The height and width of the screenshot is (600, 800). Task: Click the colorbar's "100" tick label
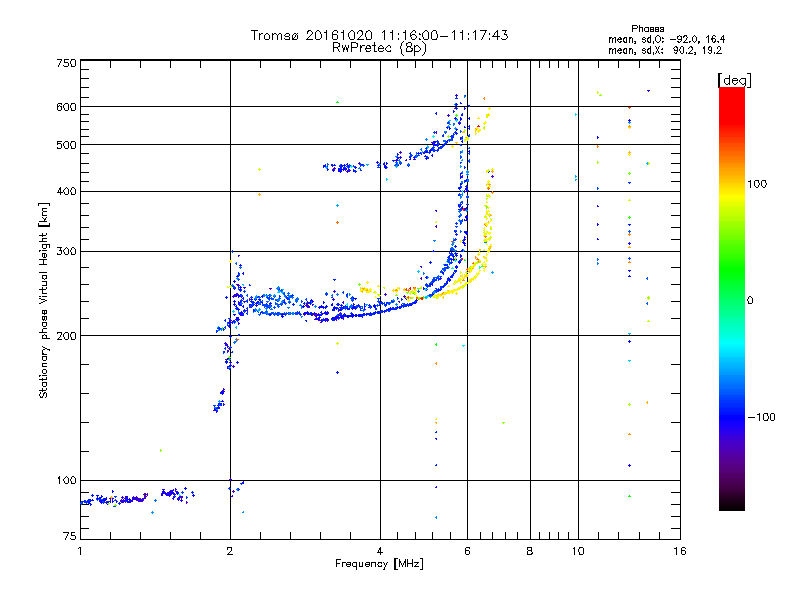pyautogui.click(x=757, y=184)
